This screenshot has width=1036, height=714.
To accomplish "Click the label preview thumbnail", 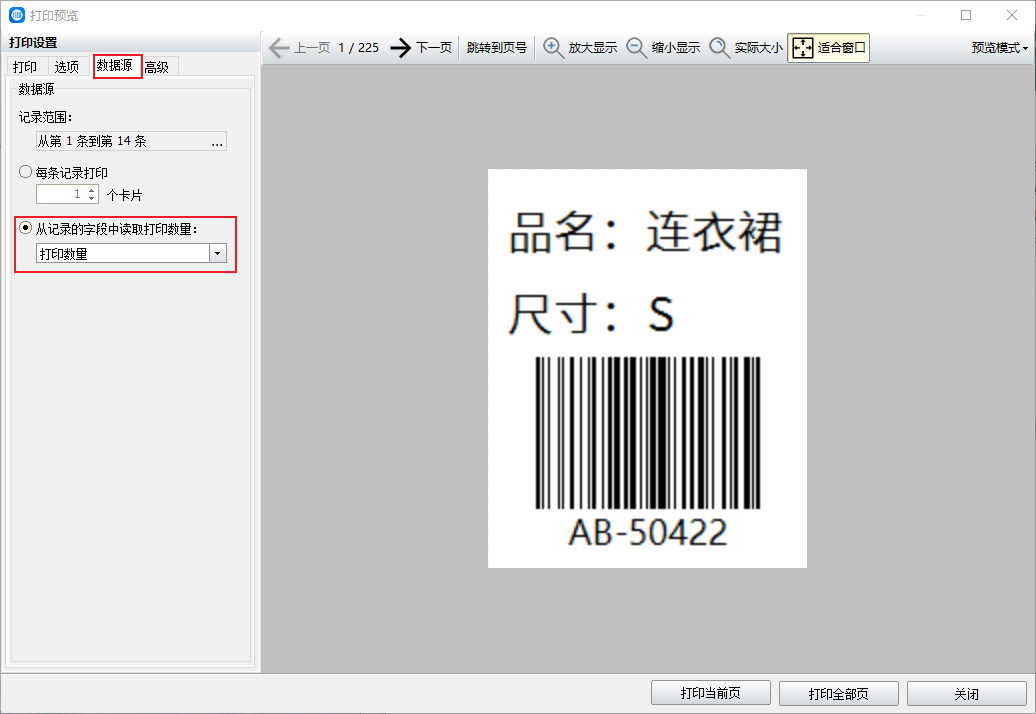I will [x=648, y=369].
